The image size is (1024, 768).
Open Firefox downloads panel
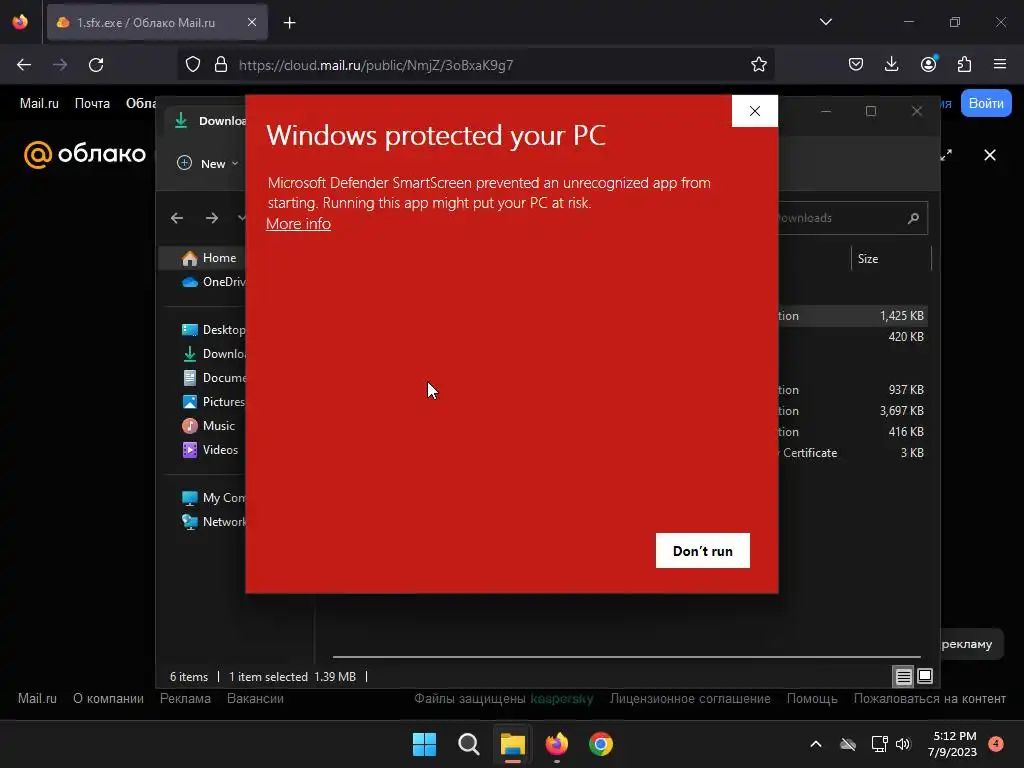(891, 65)
